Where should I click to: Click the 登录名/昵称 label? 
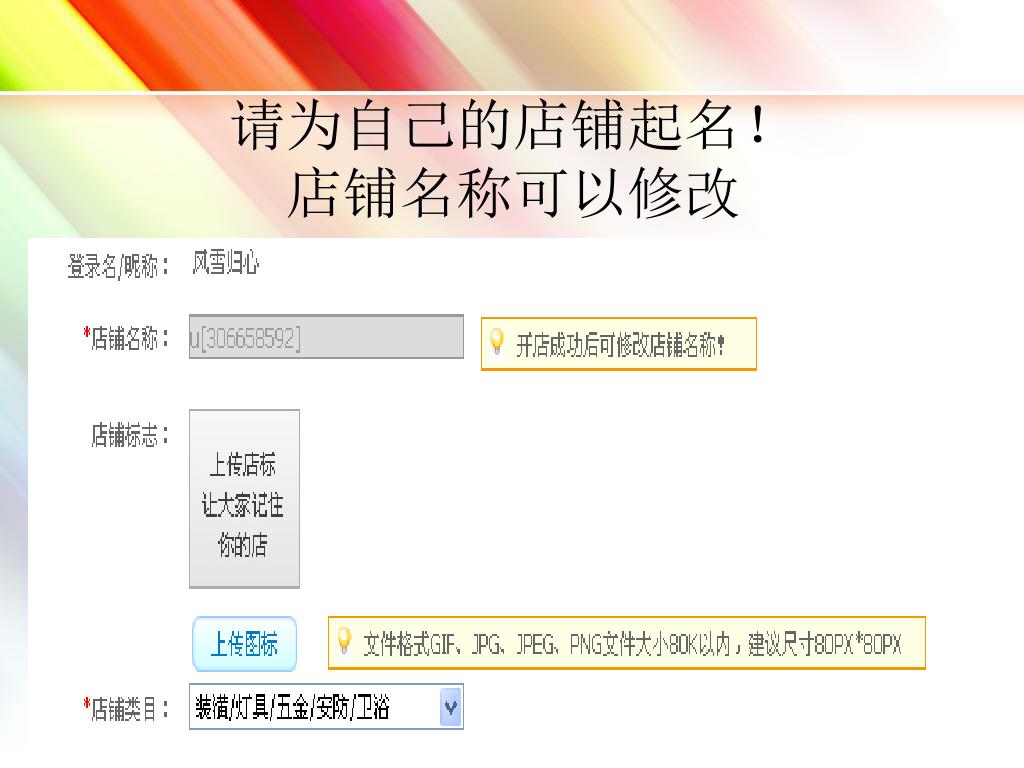tap(118, 266)
